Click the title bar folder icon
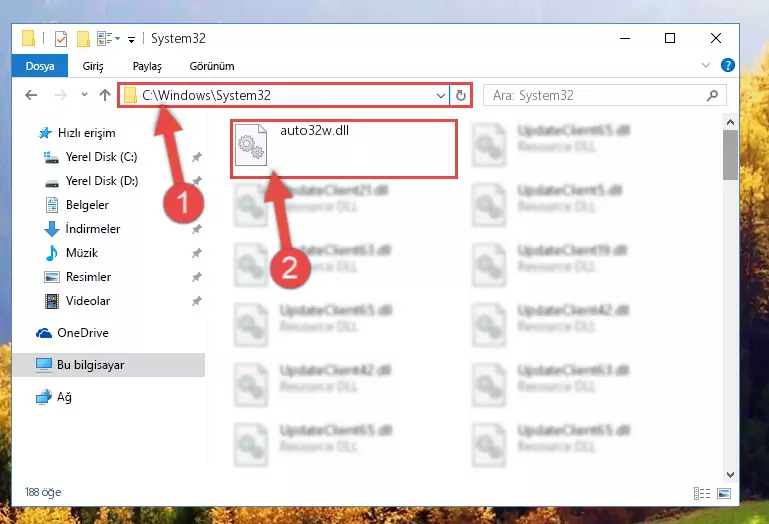Viewport: 769px width, 524px height. point(28,38)
